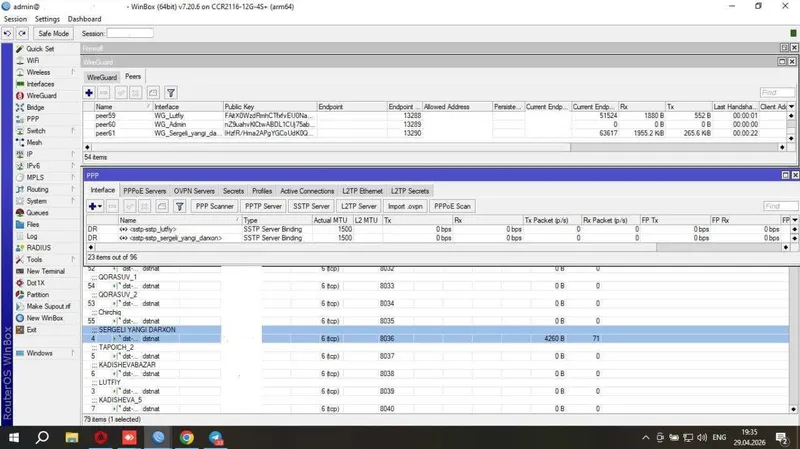The width and height of the screenshot is (800, 449).
Task: Open Telegram from taskbar
Action: [215, 438]
